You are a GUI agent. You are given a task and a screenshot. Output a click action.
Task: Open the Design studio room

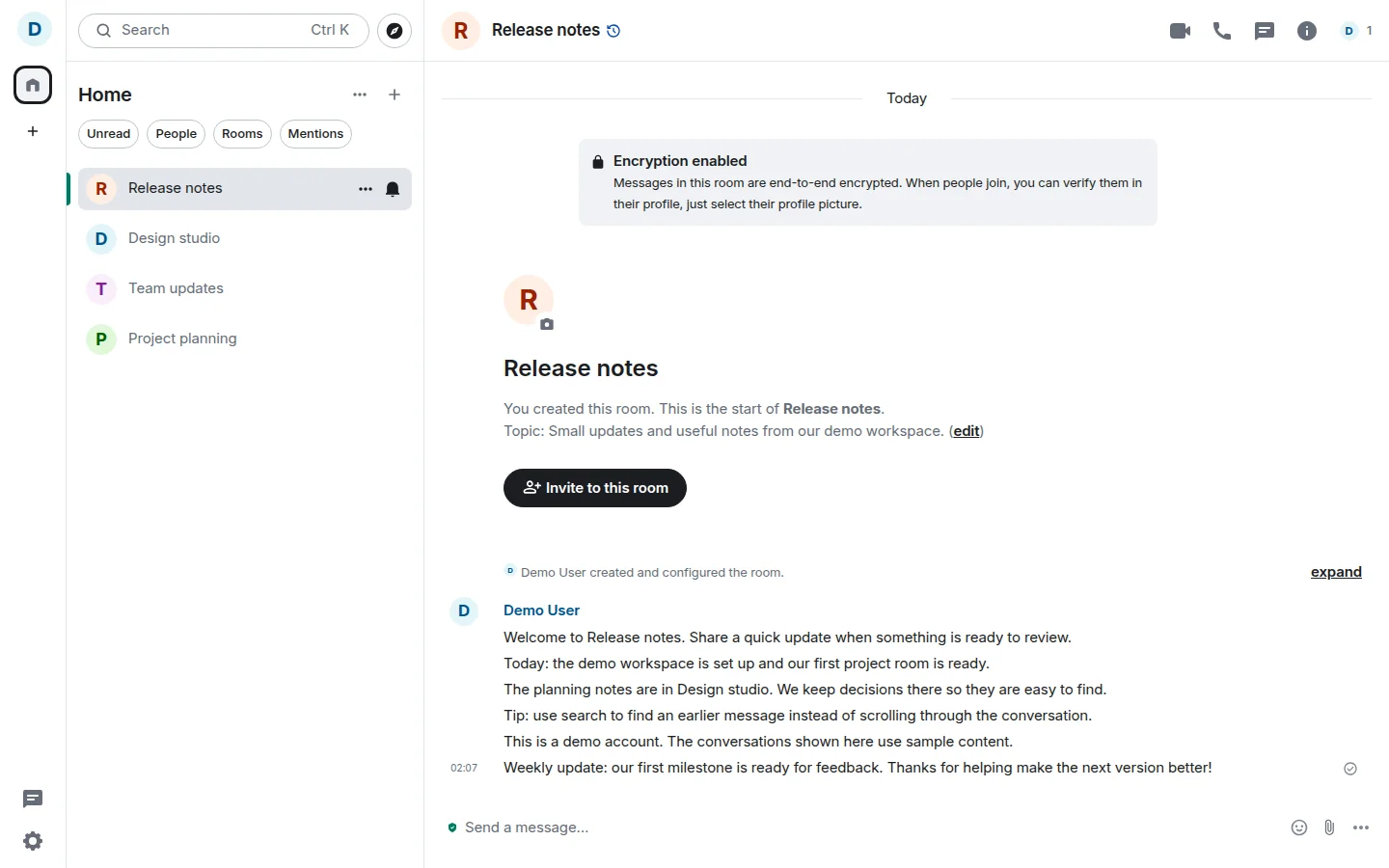coord(245,238)
